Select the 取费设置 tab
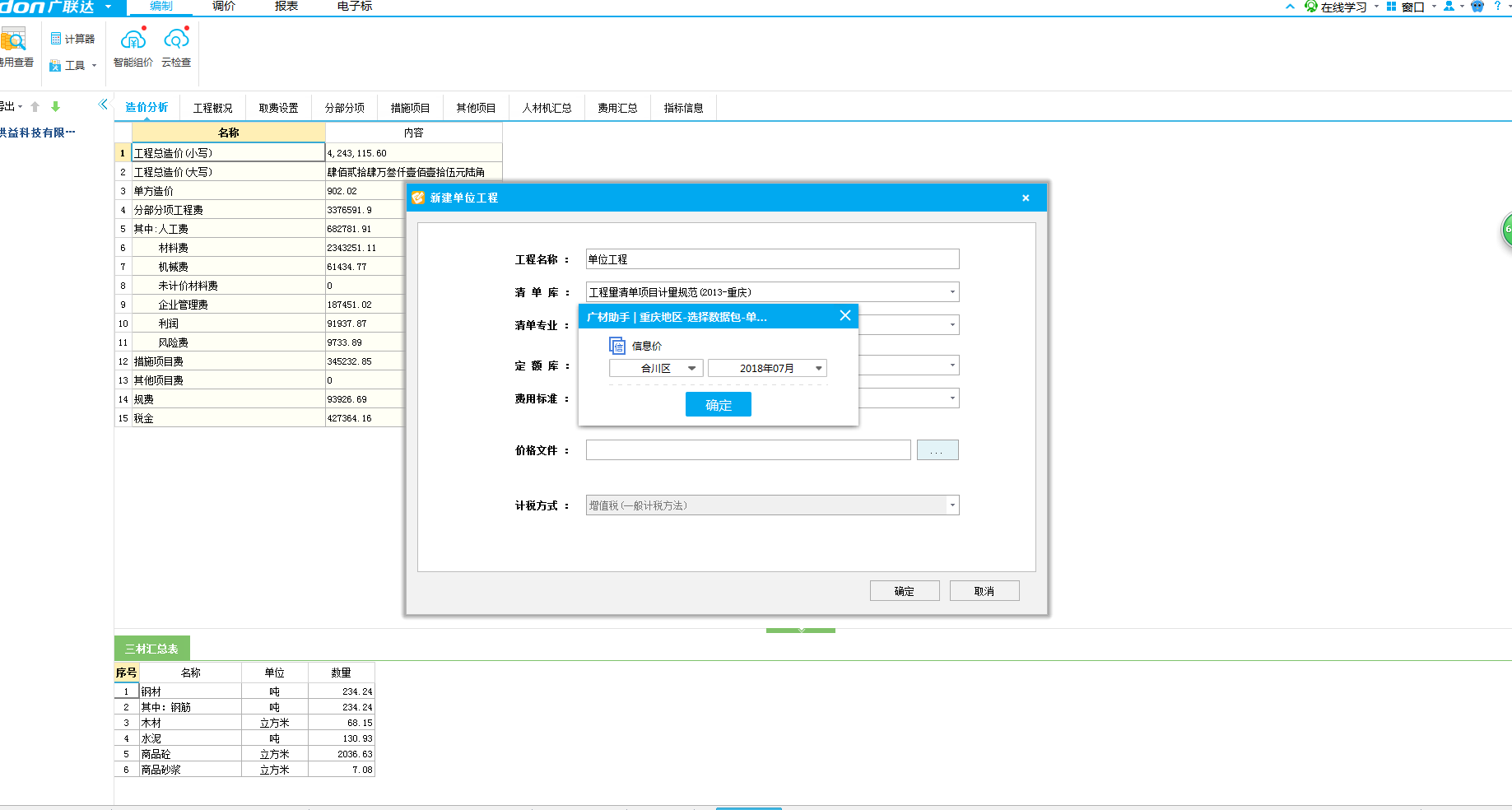 point(278,108)
